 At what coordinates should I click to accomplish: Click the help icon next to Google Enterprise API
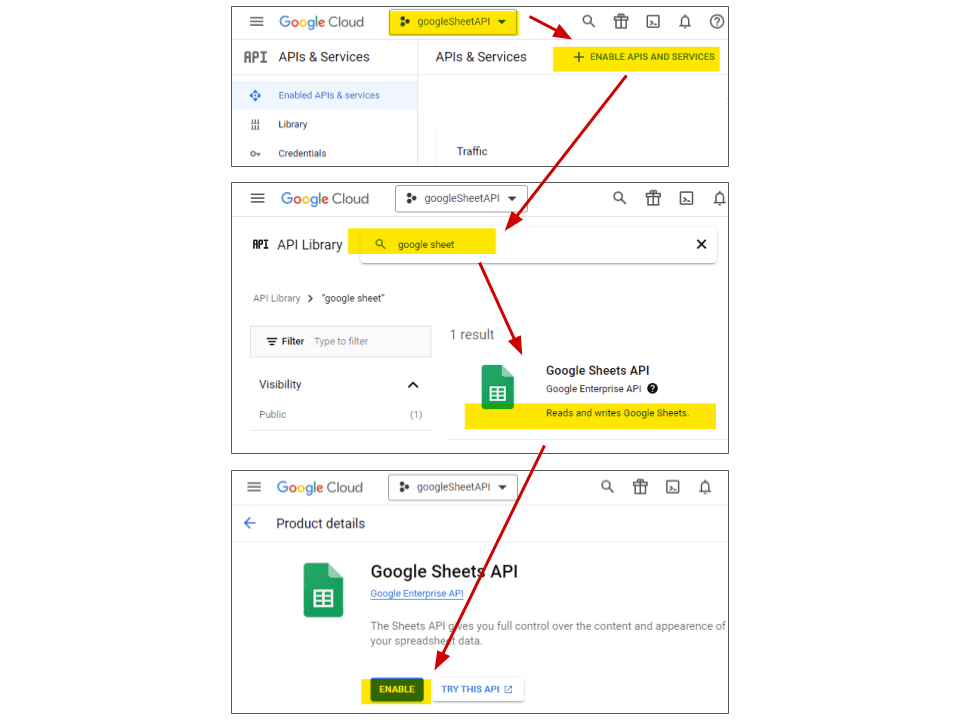click(653, 388)
